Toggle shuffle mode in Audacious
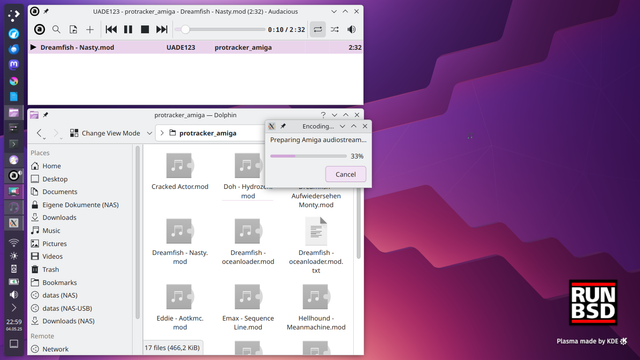 (x=335, y=29)
